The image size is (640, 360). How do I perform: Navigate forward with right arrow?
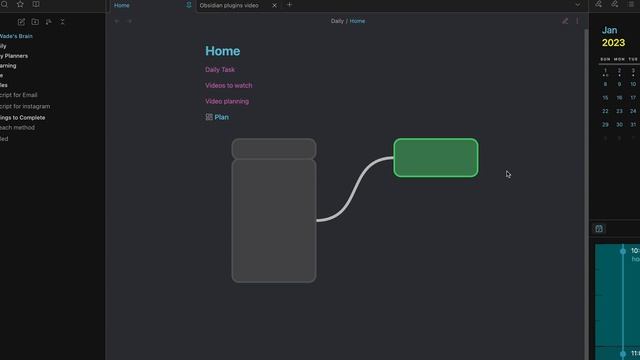click(130, 21)
